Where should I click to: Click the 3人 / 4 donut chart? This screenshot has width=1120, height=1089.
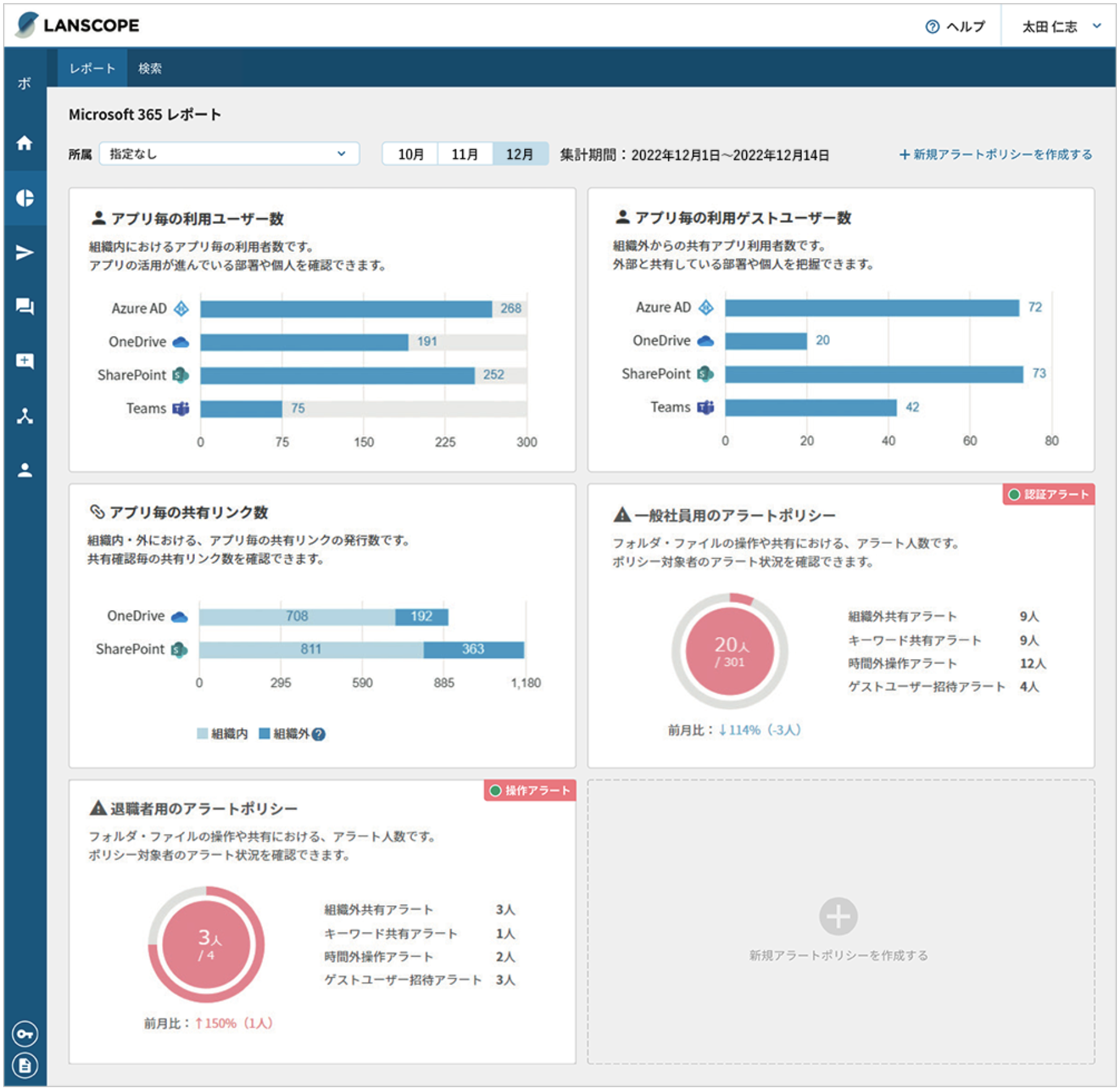click(x=206, y=945)
